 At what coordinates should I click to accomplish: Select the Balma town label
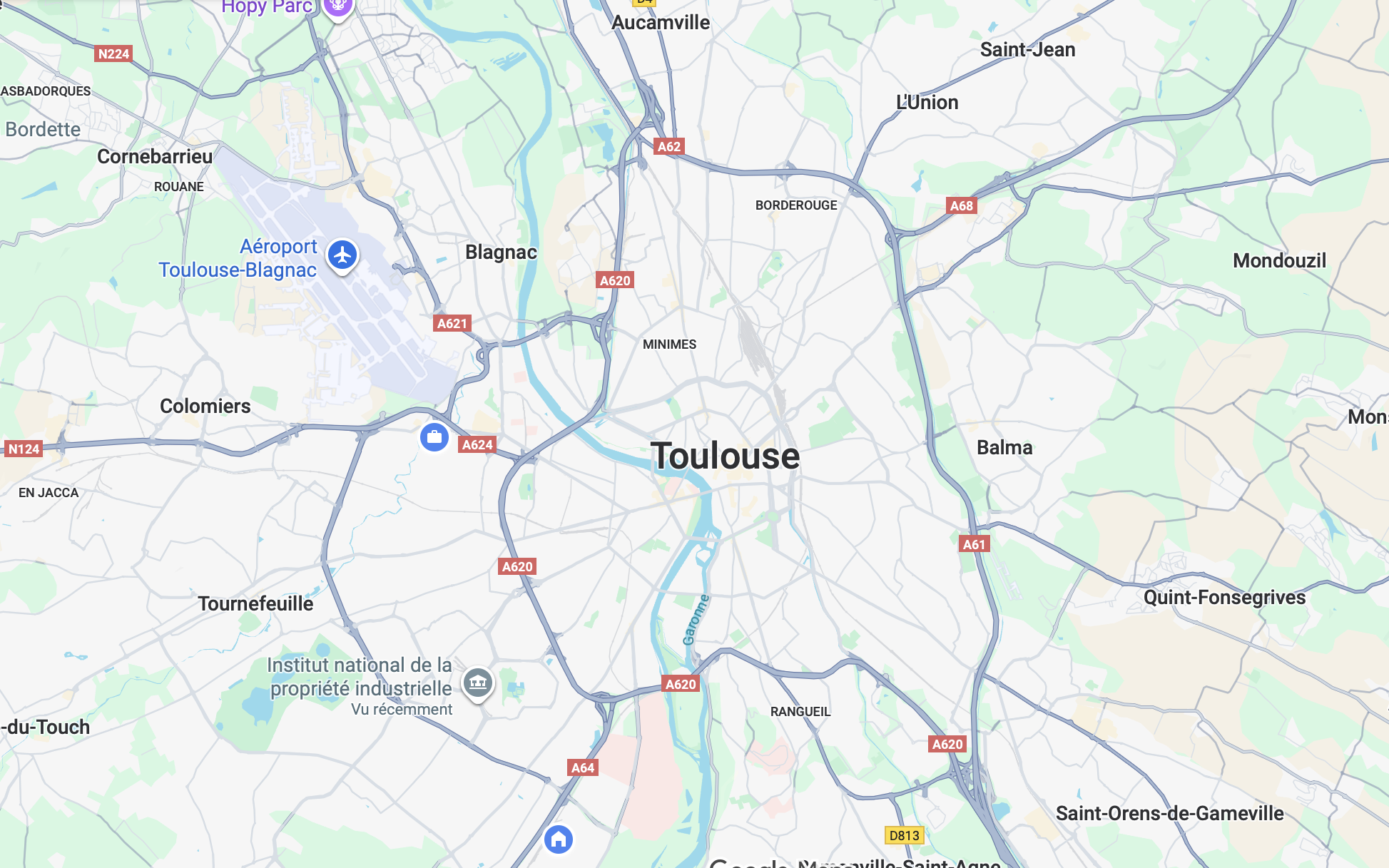tap(1004, 448)
